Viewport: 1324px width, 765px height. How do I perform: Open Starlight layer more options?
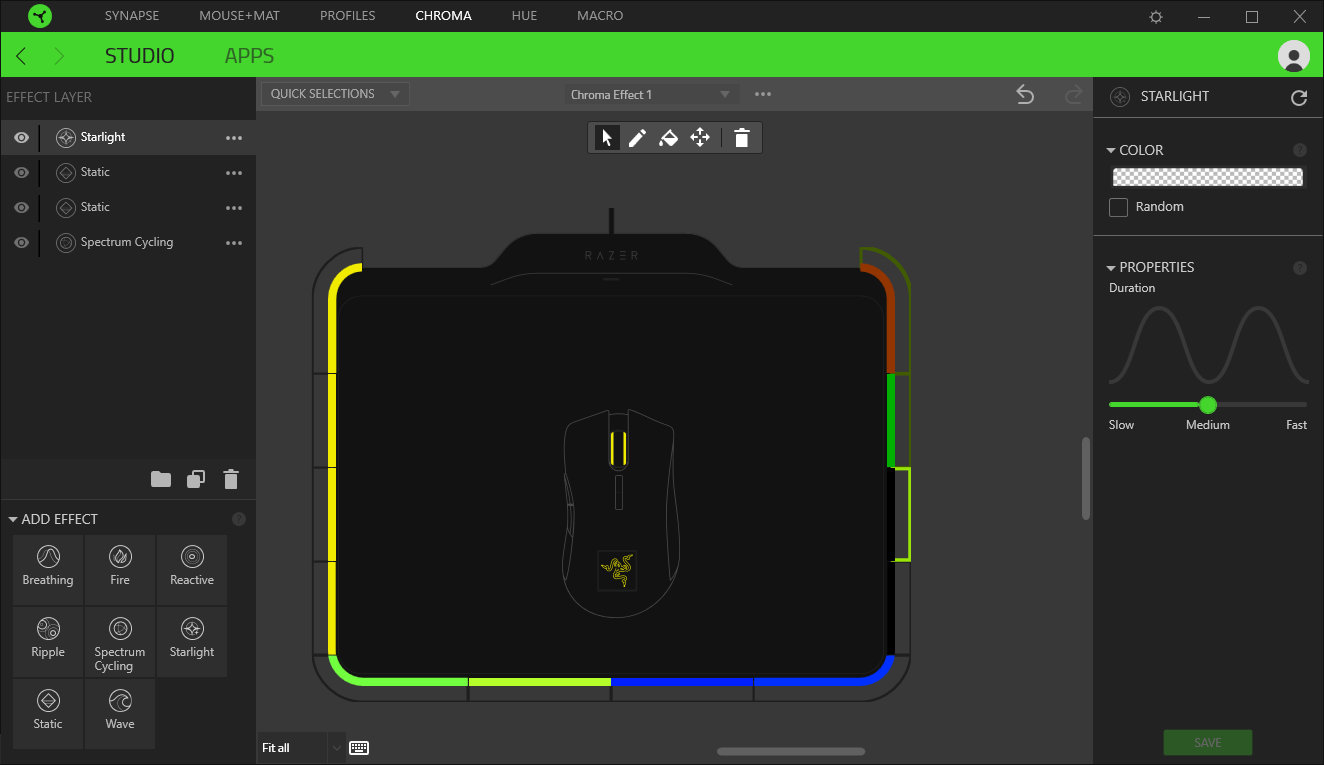(234, 138)
